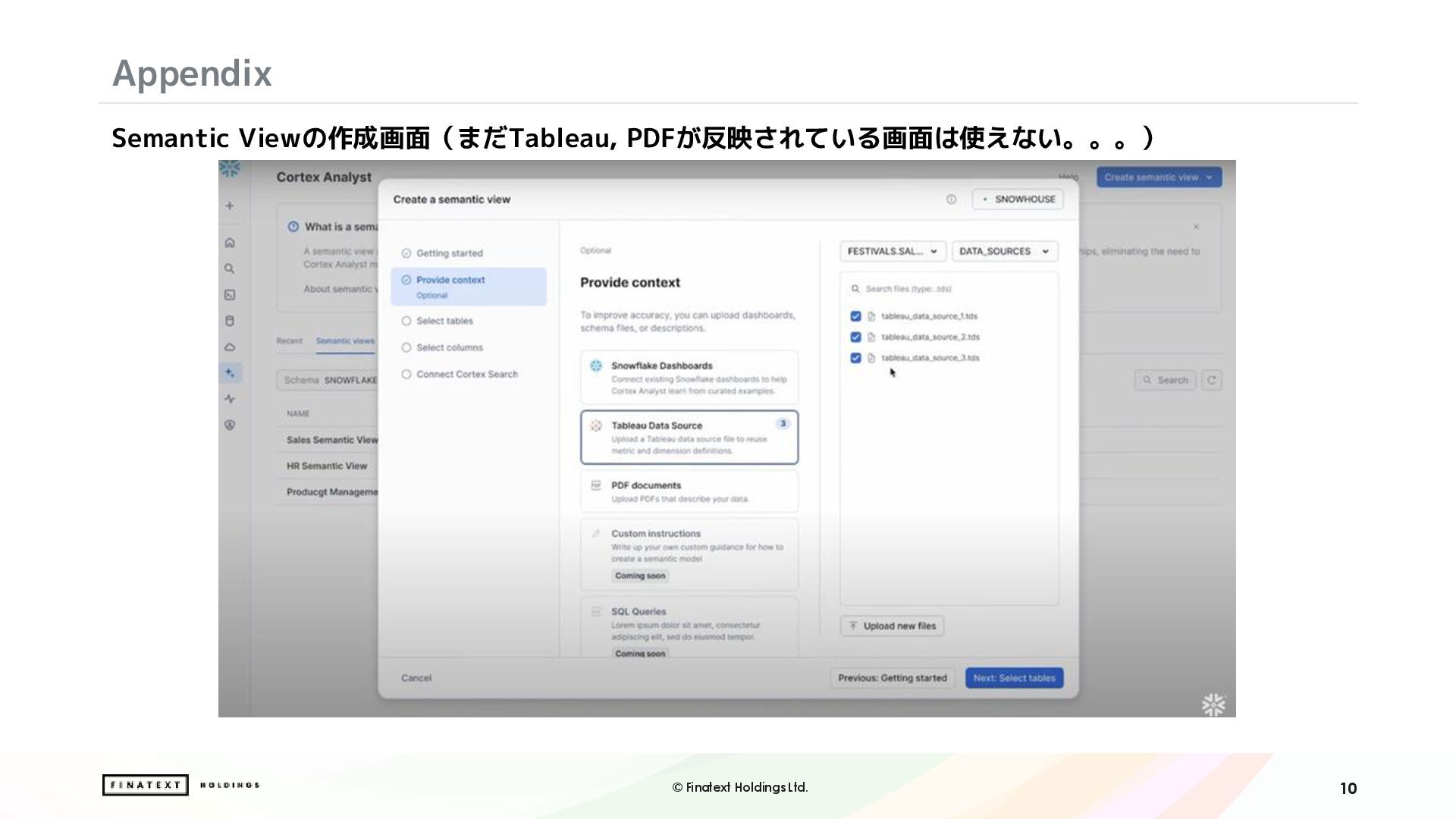
Task: Click the Tableau Data Source logo icon
Action: click(596, 425)
